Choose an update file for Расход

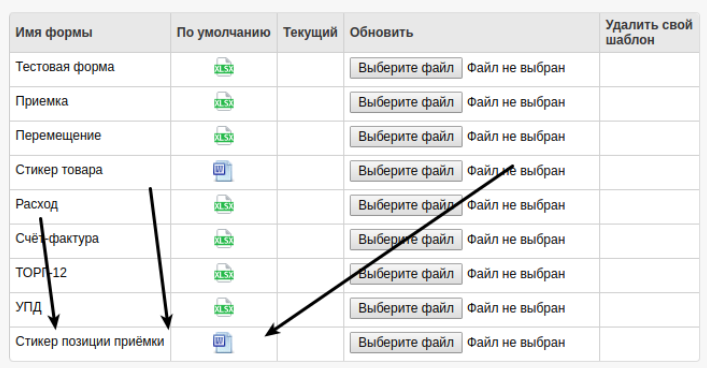pos(406,205)
